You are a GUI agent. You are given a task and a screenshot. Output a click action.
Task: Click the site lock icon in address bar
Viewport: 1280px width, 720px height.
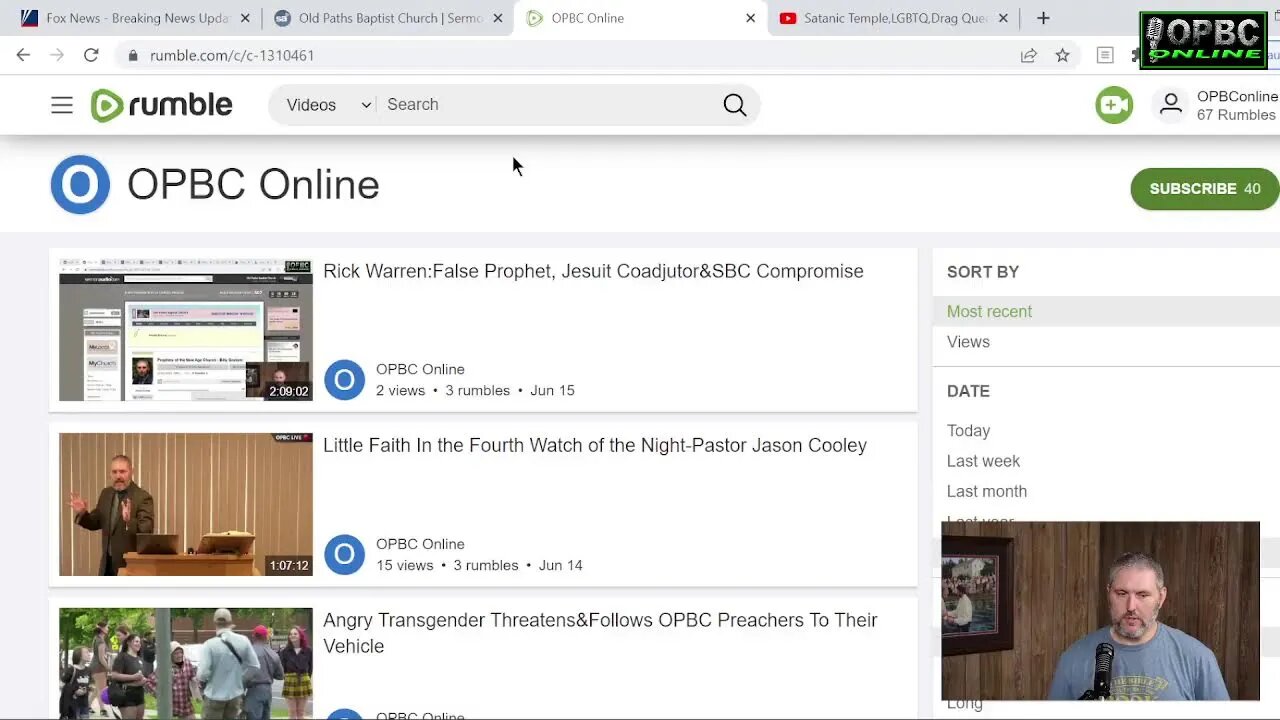[132, 55]
